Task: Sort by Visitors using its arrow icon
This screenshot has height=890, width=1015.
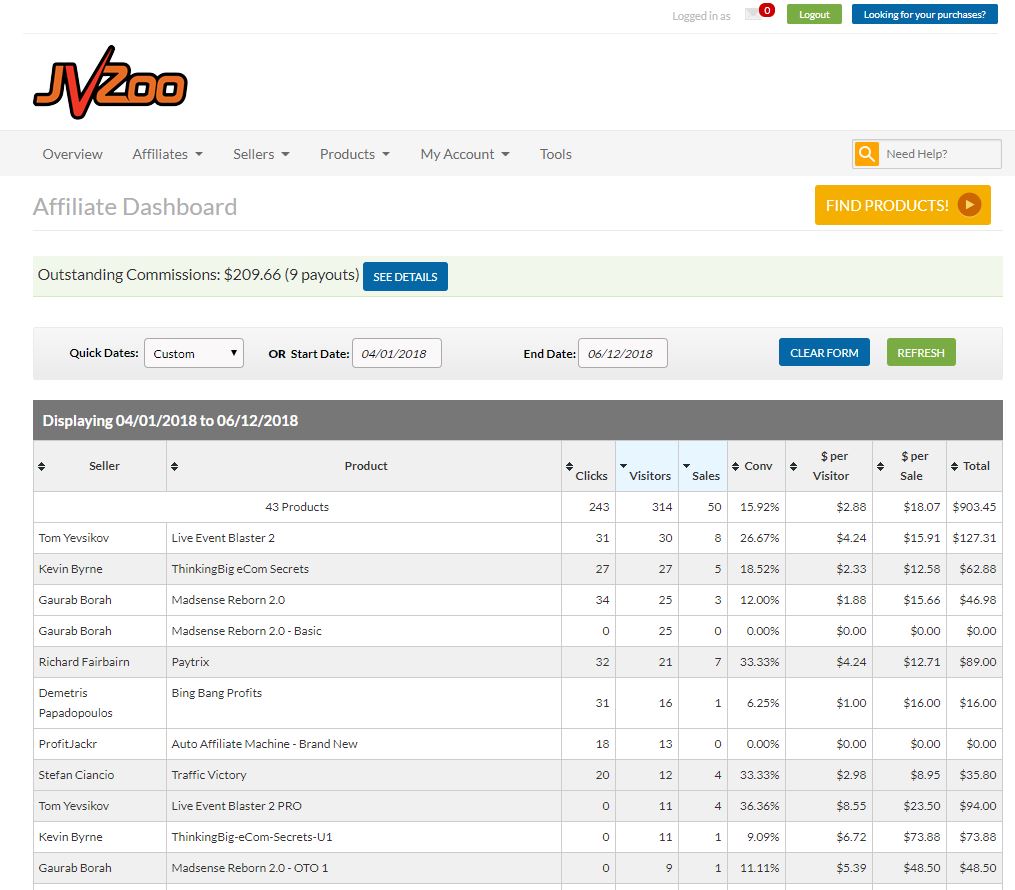Action: (x=623, y=466)
